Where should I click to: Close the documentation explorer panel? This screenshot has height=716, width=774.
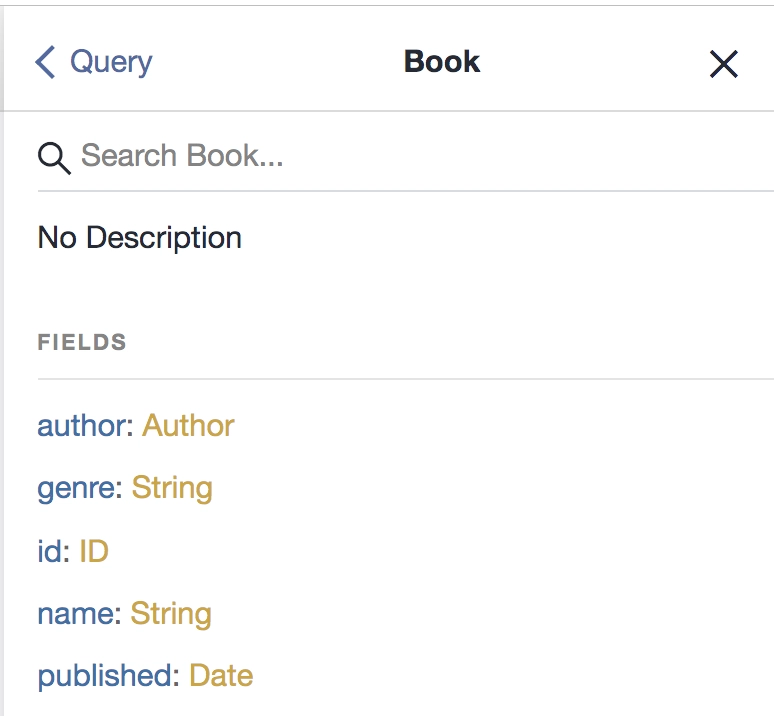(724, 64)
